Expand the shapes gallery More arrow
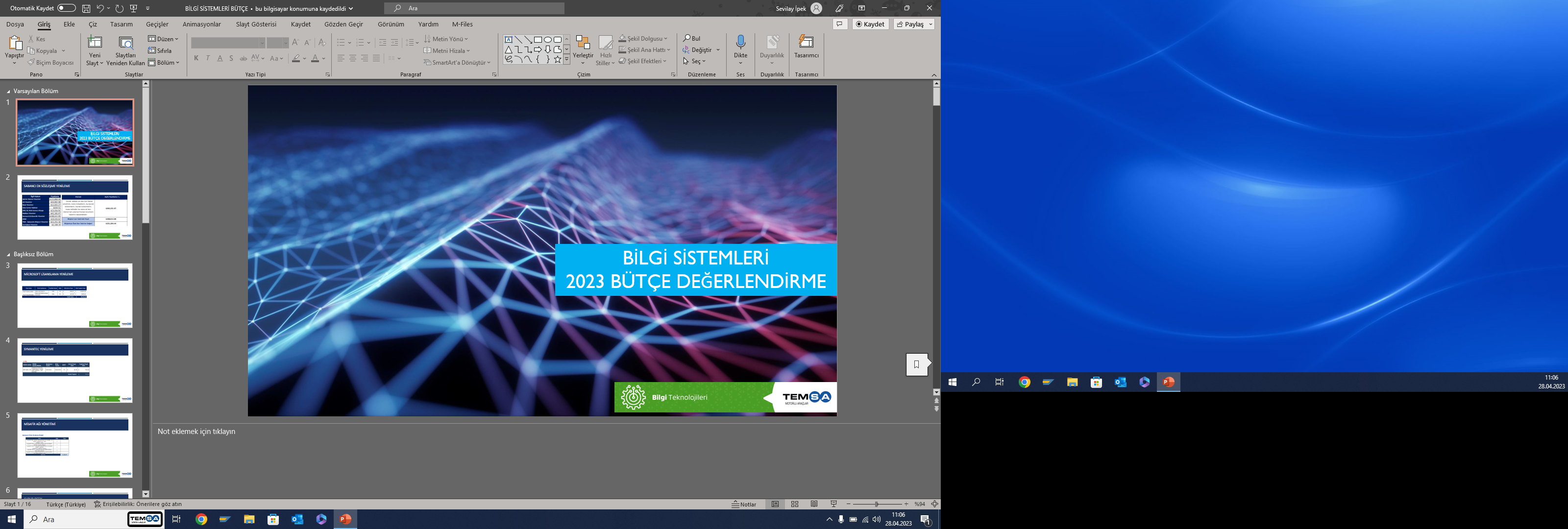1568x529 pixels. pyautogui.click(x=567, y=60)
